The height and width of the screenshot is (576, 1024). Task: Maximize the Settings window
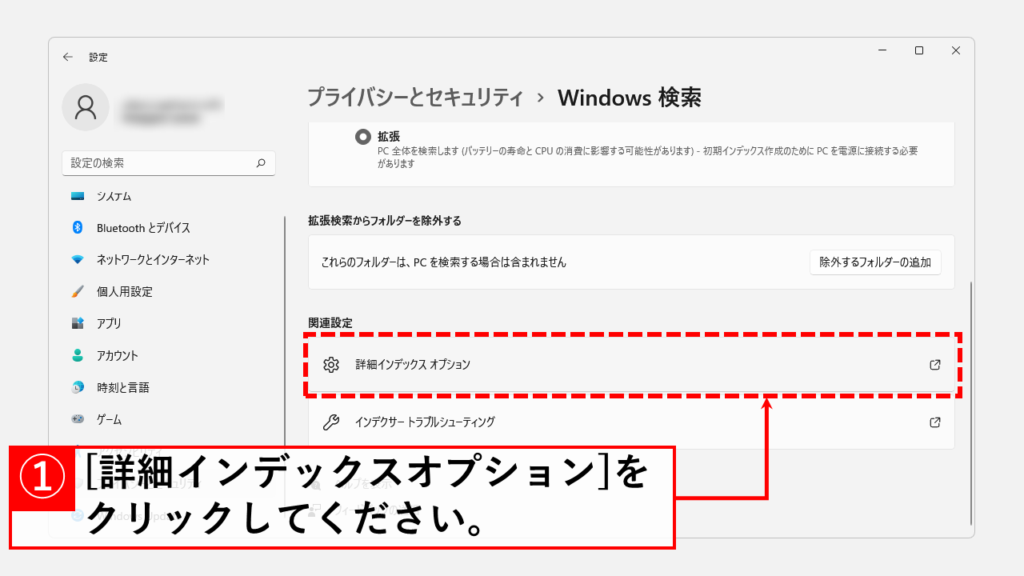pyautogui.click(x=919, y=50)
